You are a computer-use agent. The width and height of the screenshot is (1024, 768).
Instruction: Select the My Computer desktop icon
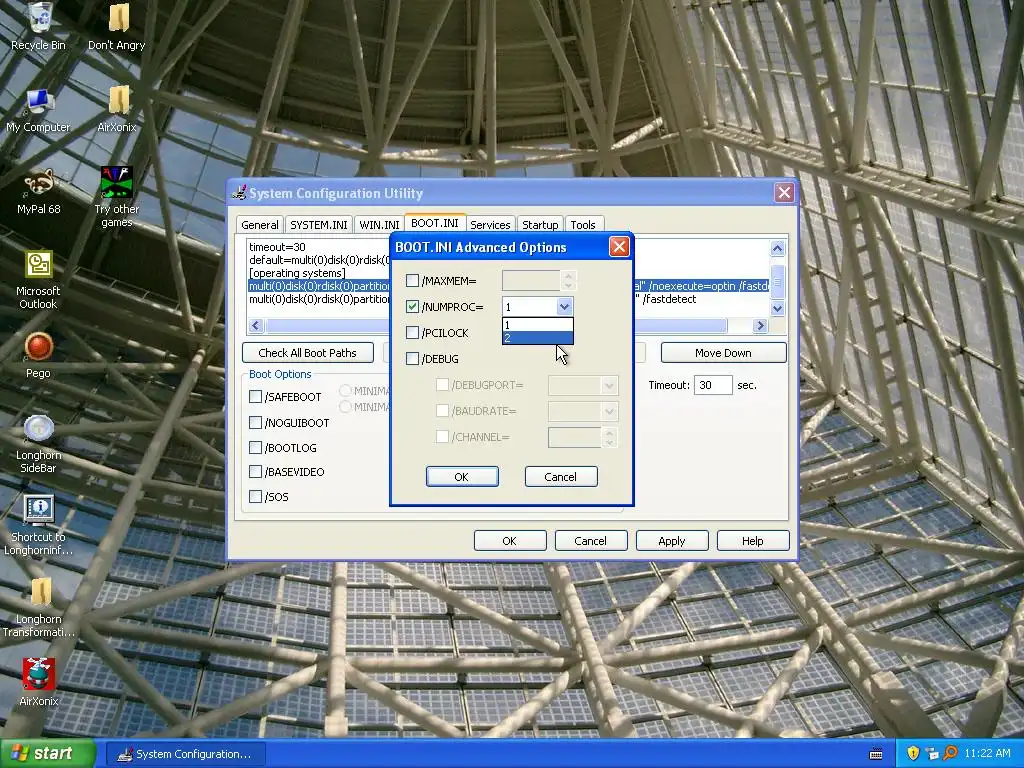39,108
